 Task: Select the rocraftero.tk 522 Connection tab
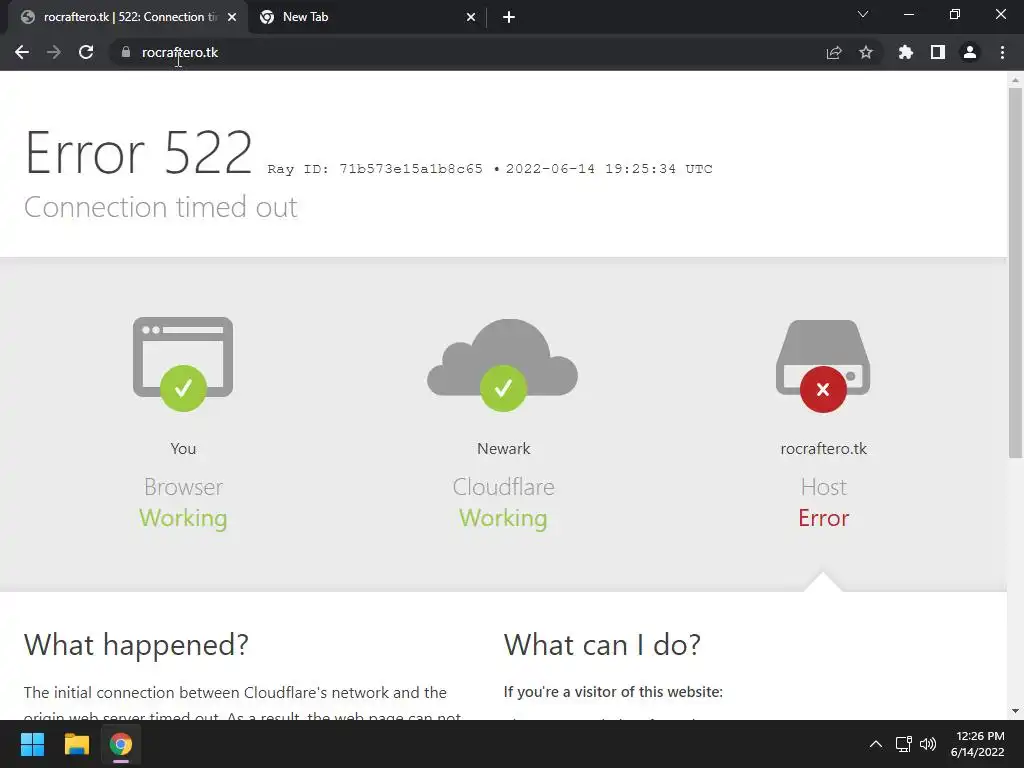point(128,17)
